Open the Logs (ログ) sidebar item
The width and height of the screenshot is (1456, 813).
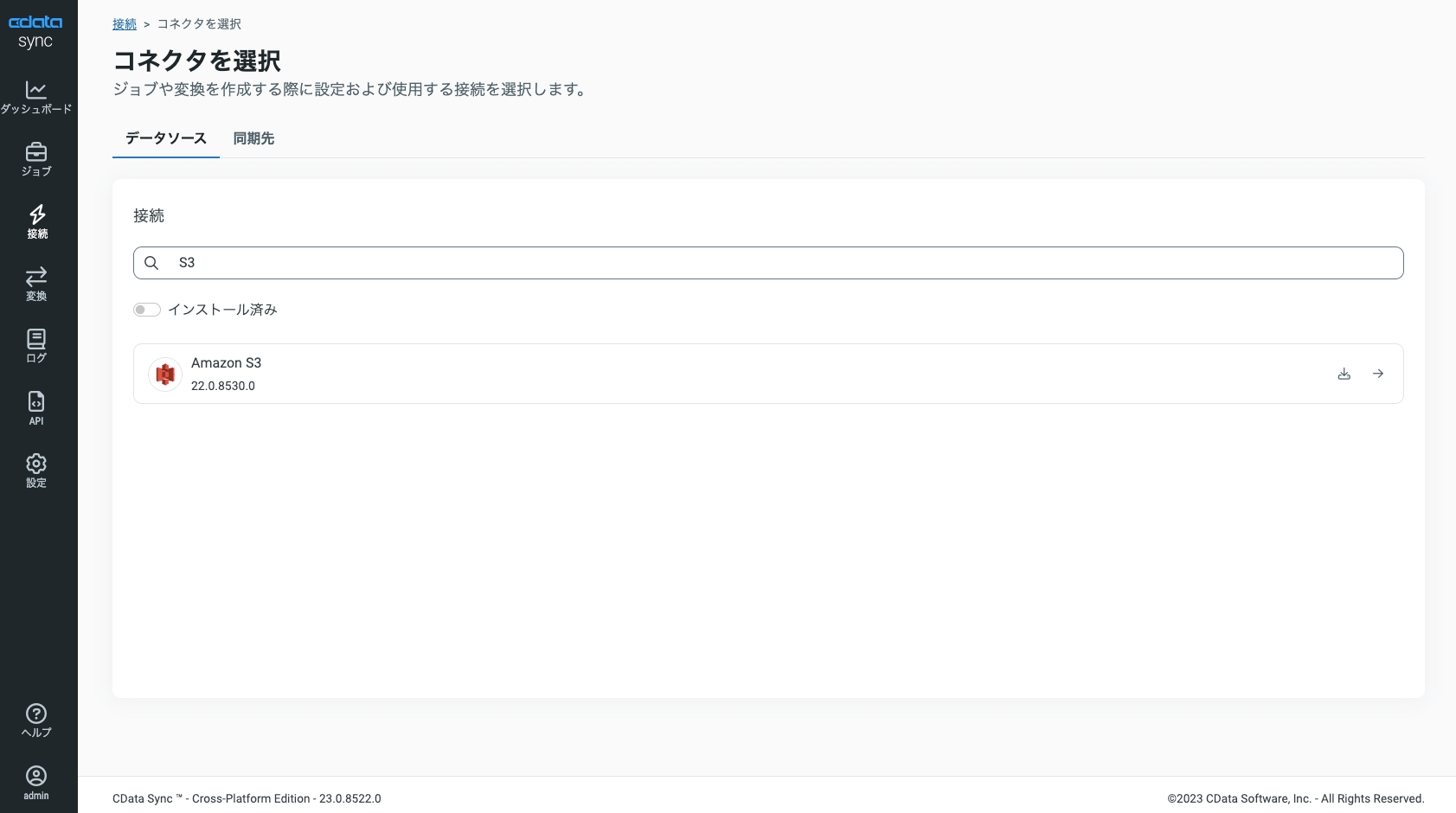36,347
